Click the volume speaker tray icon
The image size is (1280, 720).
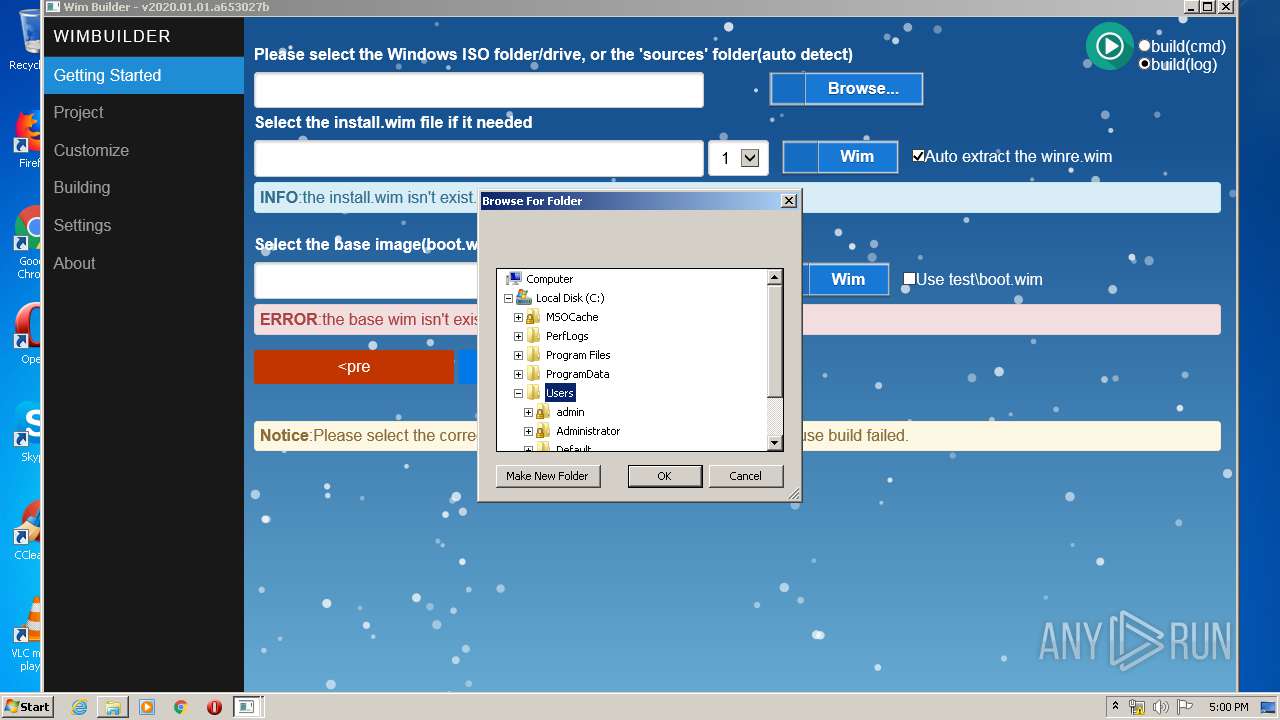[1160, 707]
